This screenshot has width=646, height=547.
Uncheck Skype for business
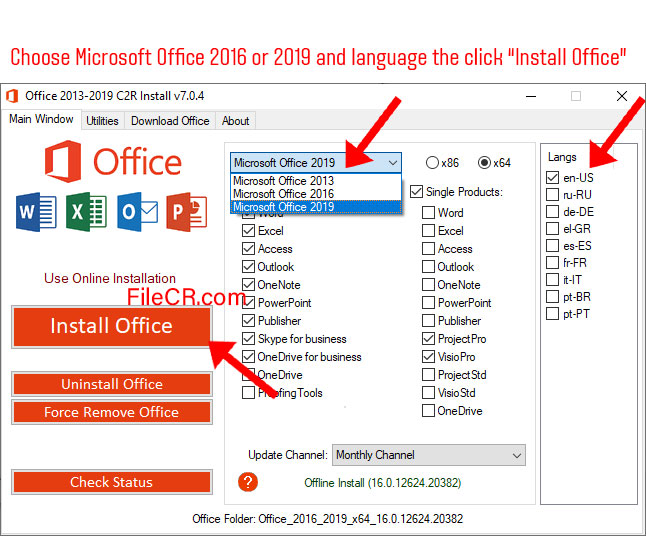click(x=248, y=339)
